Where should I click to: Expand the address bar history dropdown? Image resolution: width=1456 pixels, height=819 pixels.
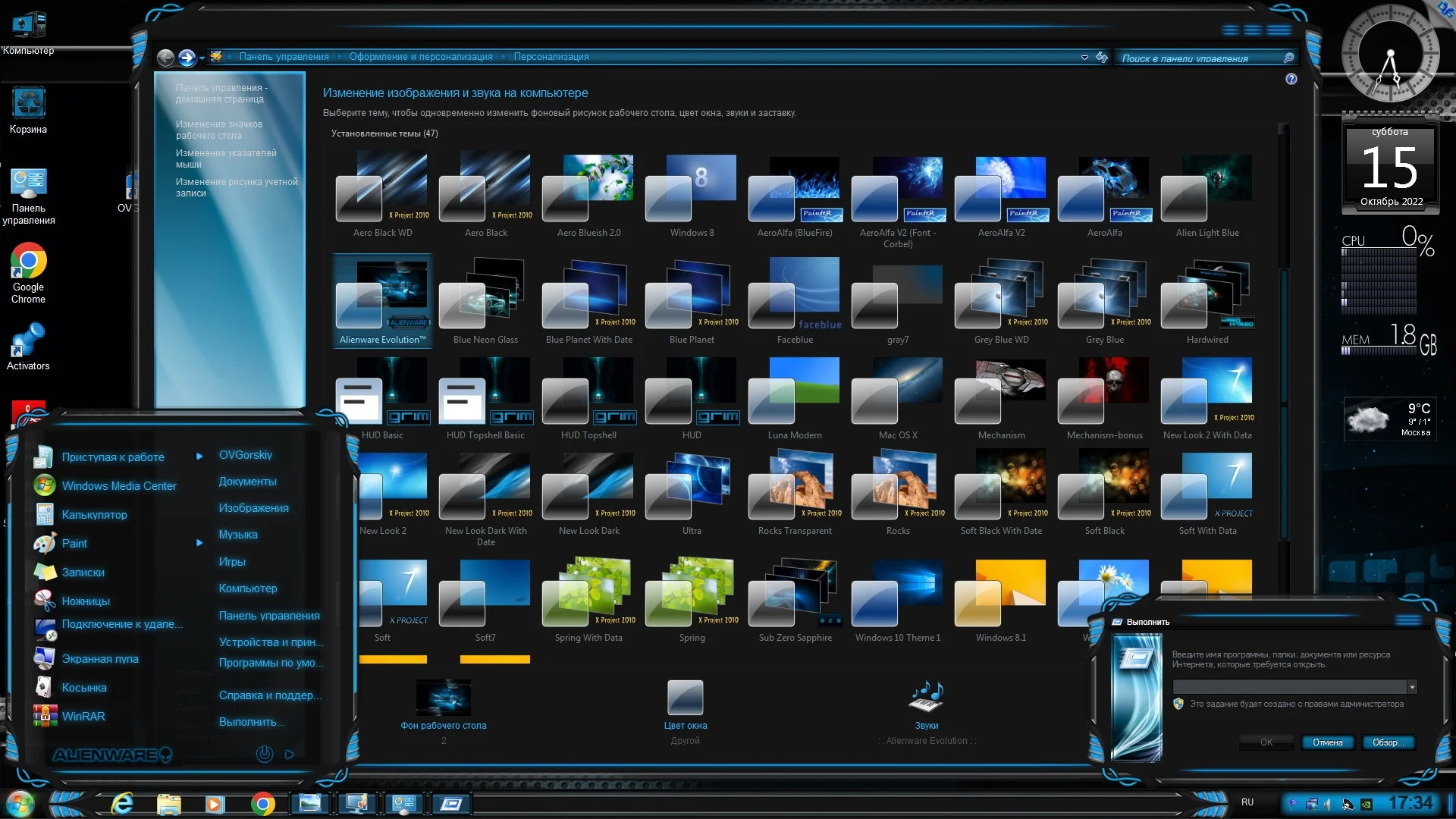tap(1084, 58)
